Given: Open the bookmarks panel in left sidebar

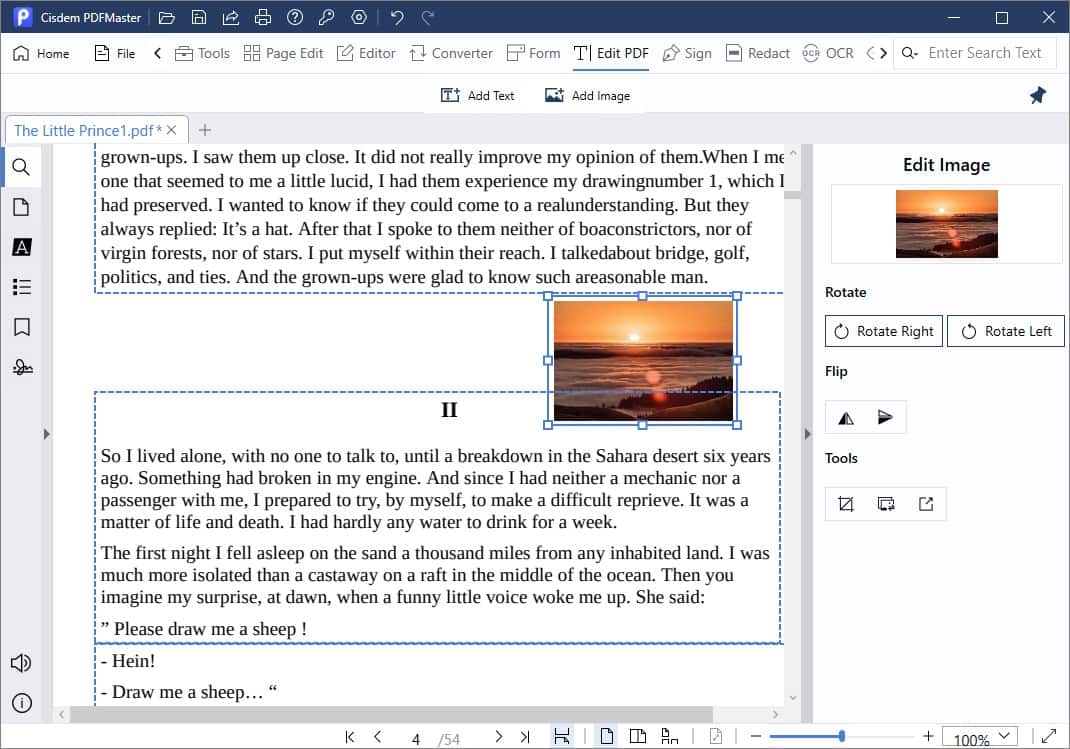Looking at the screenshot, I should [21, 327].
